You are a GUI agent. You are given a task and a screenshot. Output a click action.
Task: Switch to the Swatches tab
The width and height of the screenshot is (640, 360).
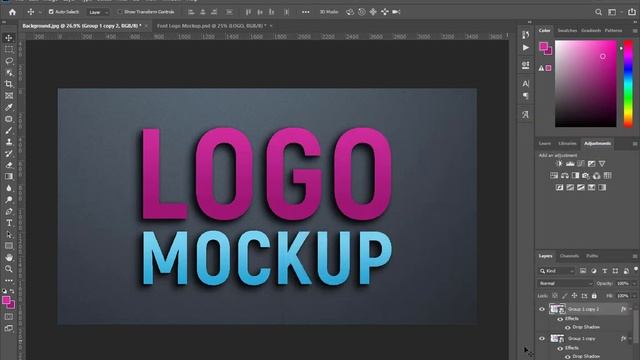click(567, 31)
